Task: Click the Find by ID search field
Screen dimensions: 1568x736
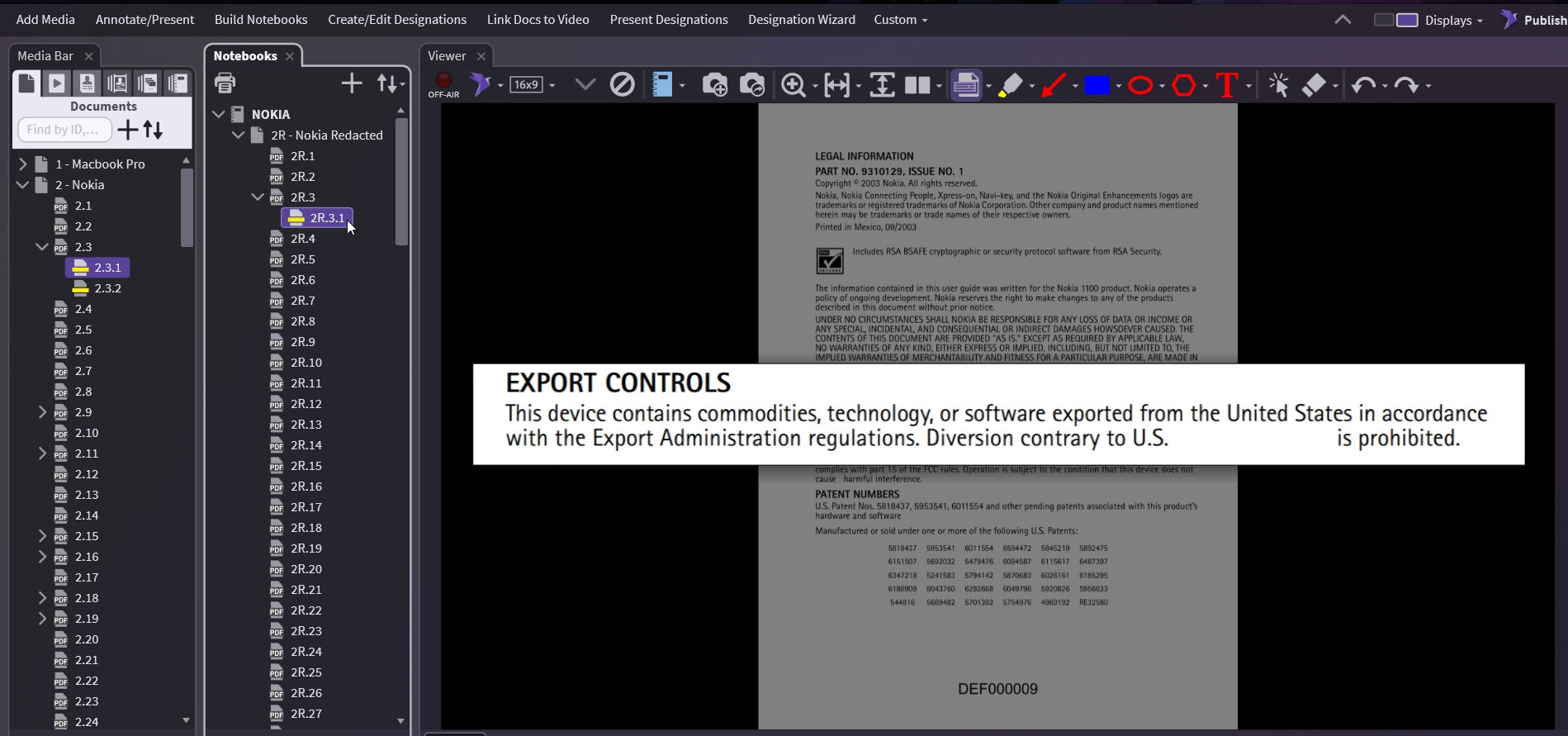Action: tap(64, 130)
